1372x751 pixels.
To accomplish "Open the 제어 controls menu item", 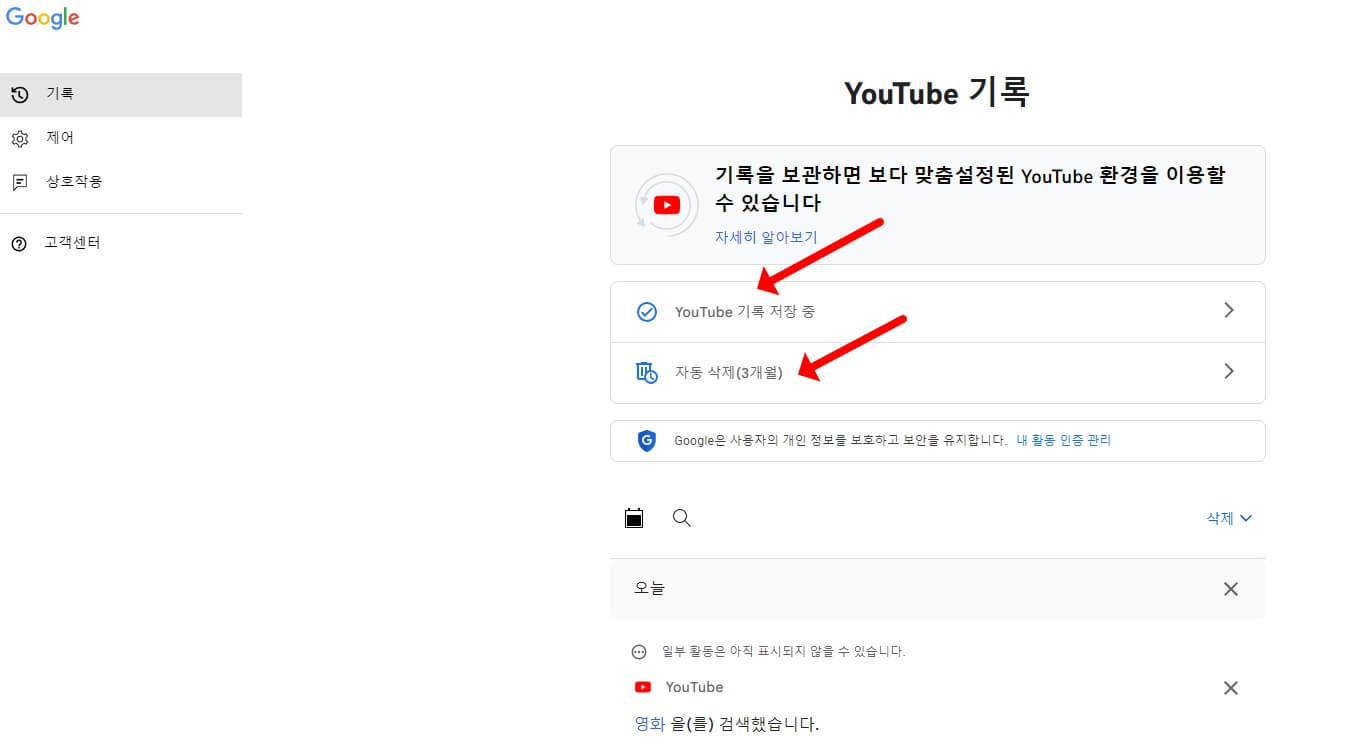I will 121,138.
